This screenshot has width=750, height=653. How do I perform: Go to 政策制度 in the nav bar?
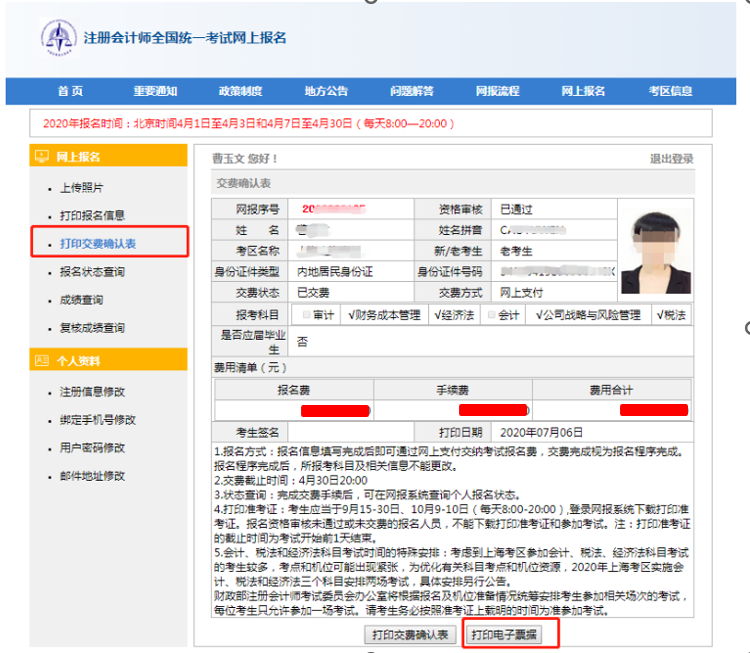tap(240, 91)
